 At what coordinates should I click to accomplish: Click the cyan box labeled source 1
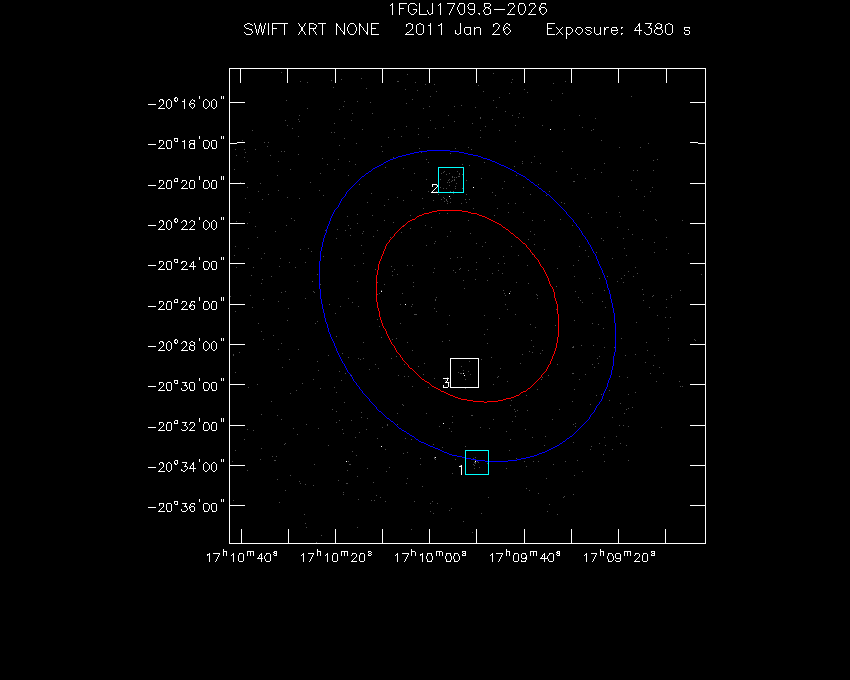(x=477, y=463)
